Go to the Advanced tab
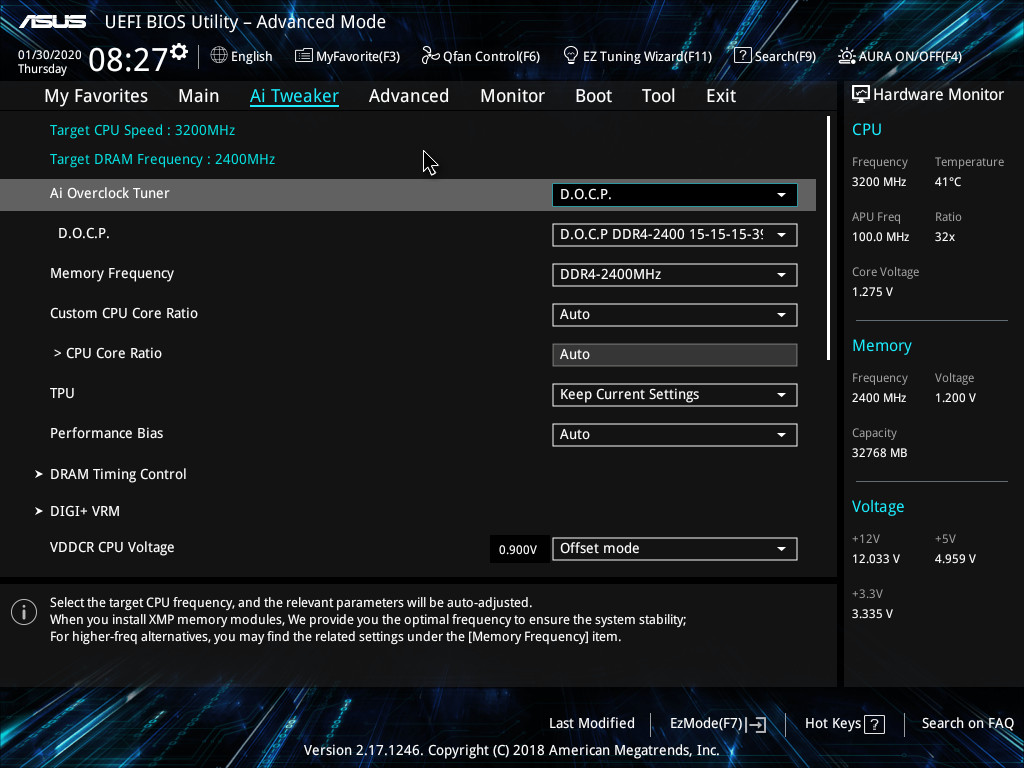The image size is (1024, 768). click(409, 96)
